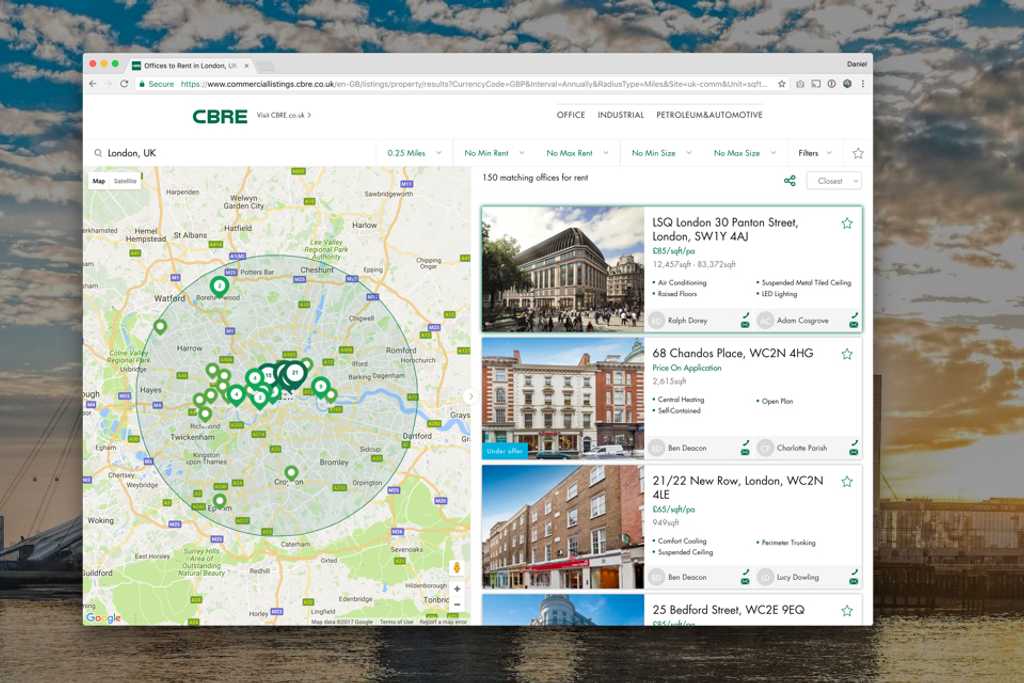Click the CBRE logo

pyautogui.click(x=219, y=116)
